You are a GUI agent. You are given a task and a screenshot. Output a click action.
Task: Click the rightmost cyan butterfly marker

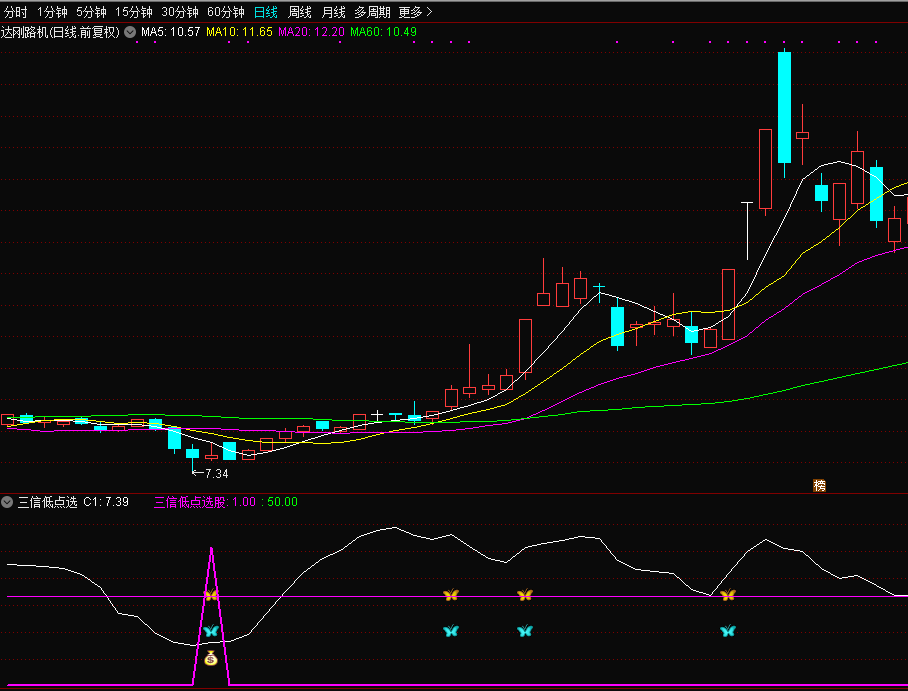pyautogui.click(x=728, y=631)
